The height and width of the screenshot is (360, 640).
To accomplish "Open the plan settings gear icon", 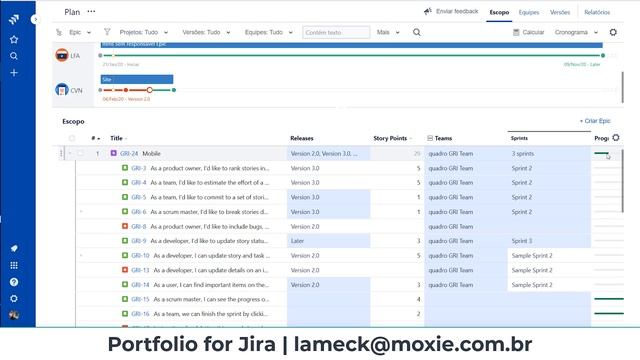I will point(613,32).
